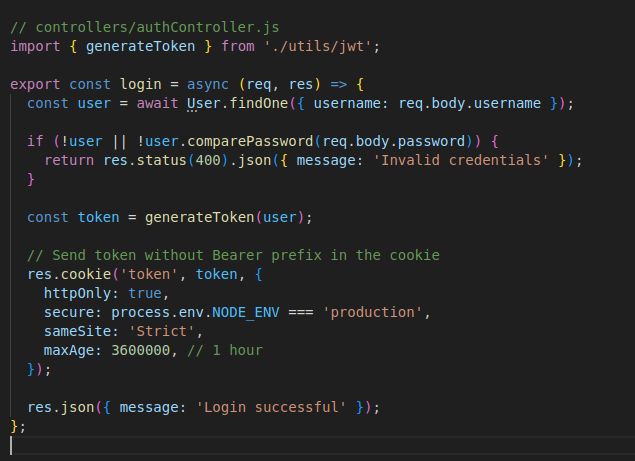Click 'cookie' in res.cookie call
The width and height of the screenshot is (635, 461).
(x=86, y=274)
